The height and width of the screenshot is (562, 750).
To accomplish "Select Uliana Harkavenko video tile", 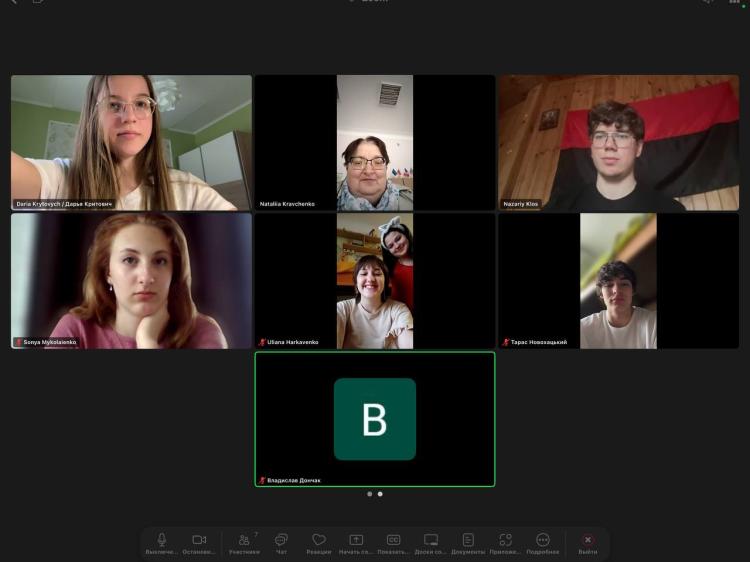I will tap(375, 281).
